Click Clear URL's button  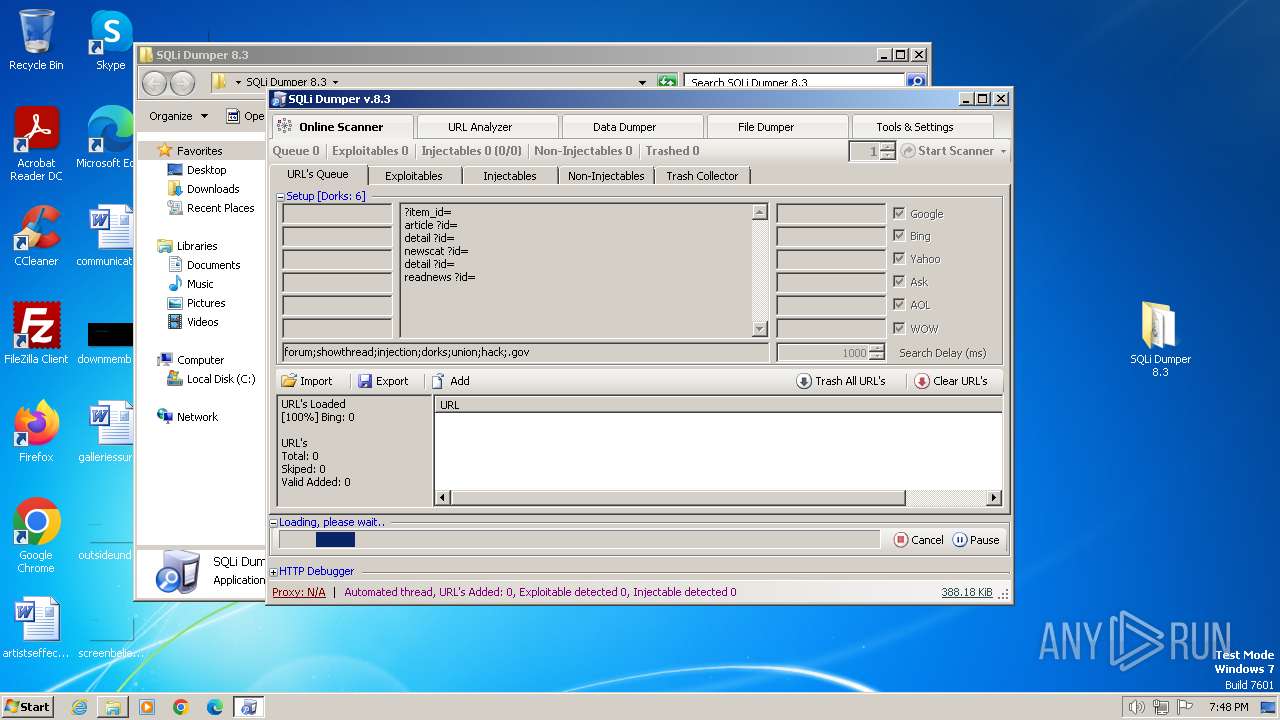pos(951,381)
